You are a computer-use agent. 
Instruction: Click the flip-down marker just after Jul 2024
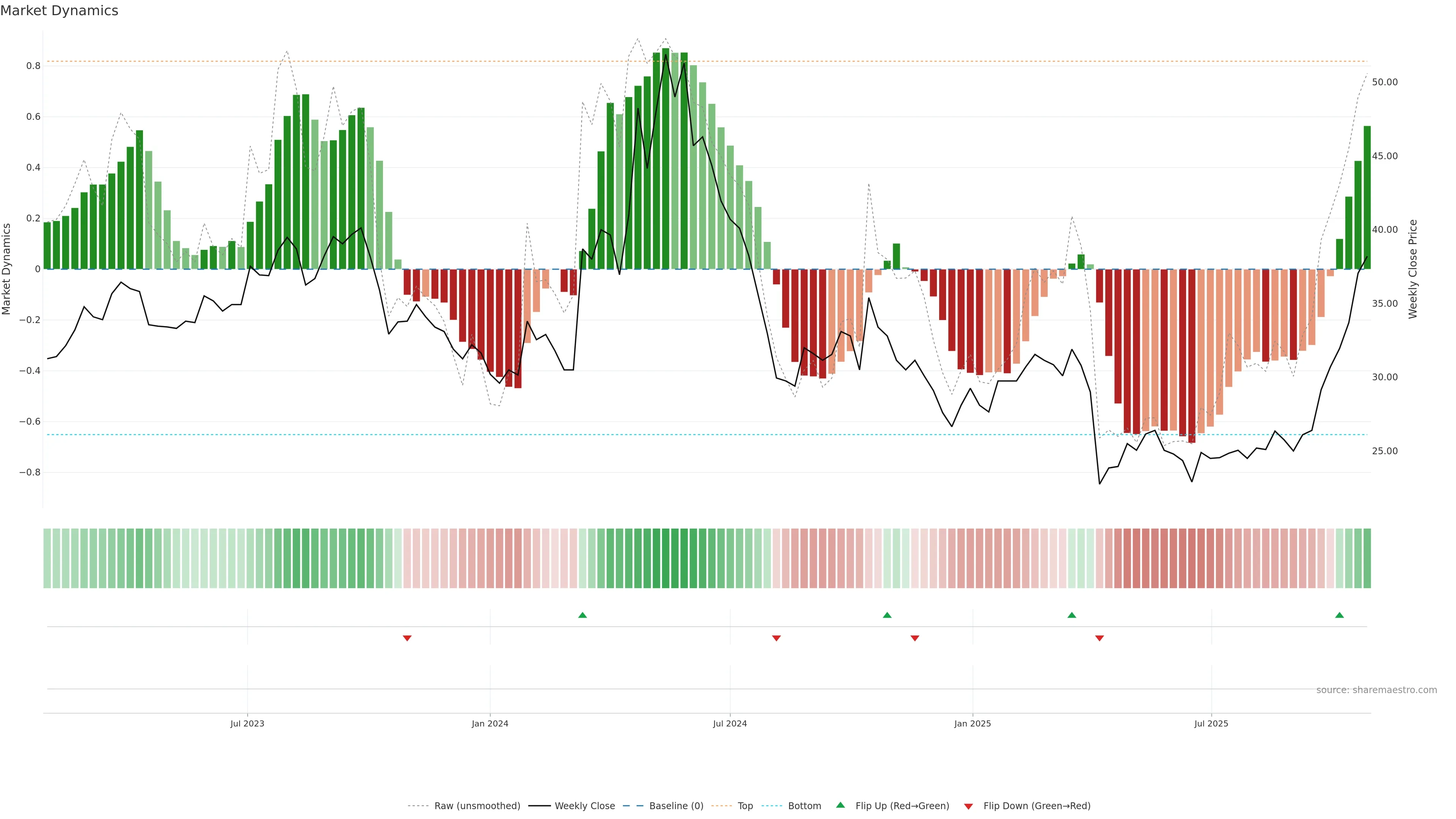(x=777, y=638)
